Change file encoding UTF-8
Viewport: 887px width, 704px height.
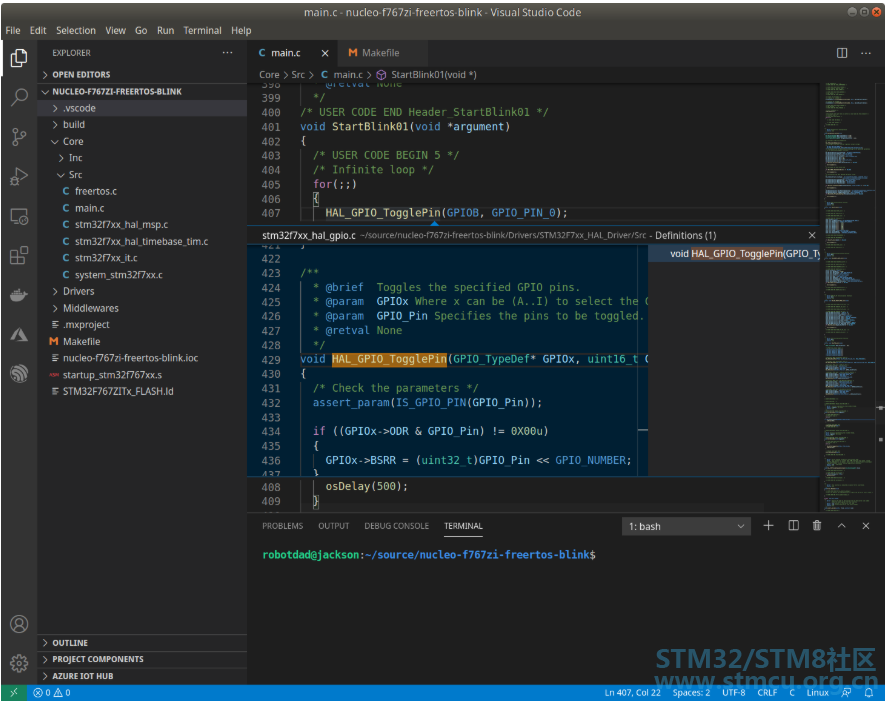tap(733, 693)
